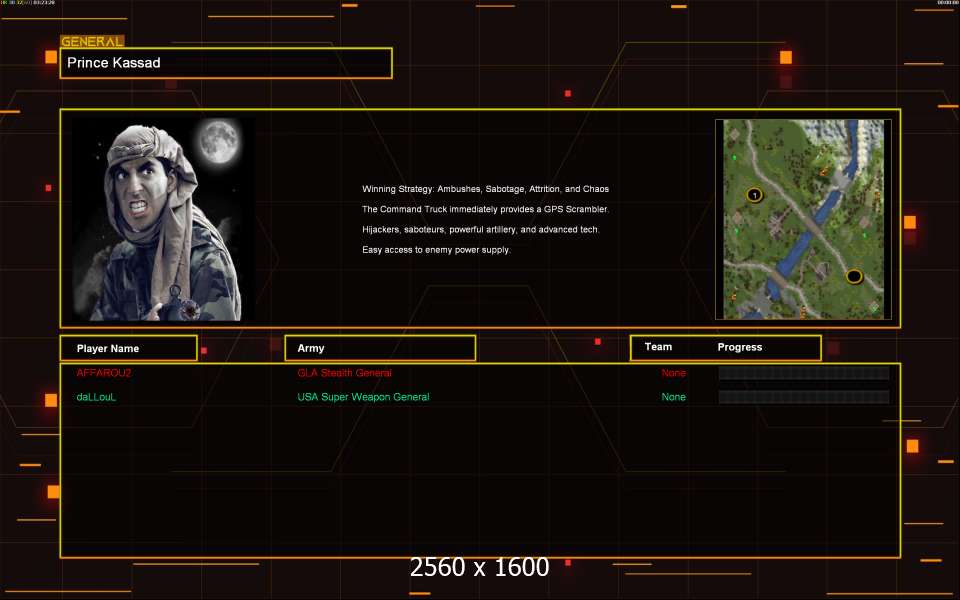
Task: Click daLLouL's team value None
Action: click(673, 397)
